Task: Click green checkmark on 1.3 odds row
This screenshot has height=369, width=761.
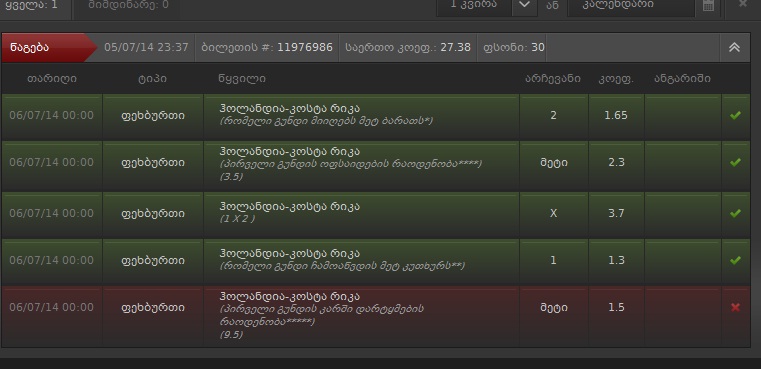Action: coord(735,260)
